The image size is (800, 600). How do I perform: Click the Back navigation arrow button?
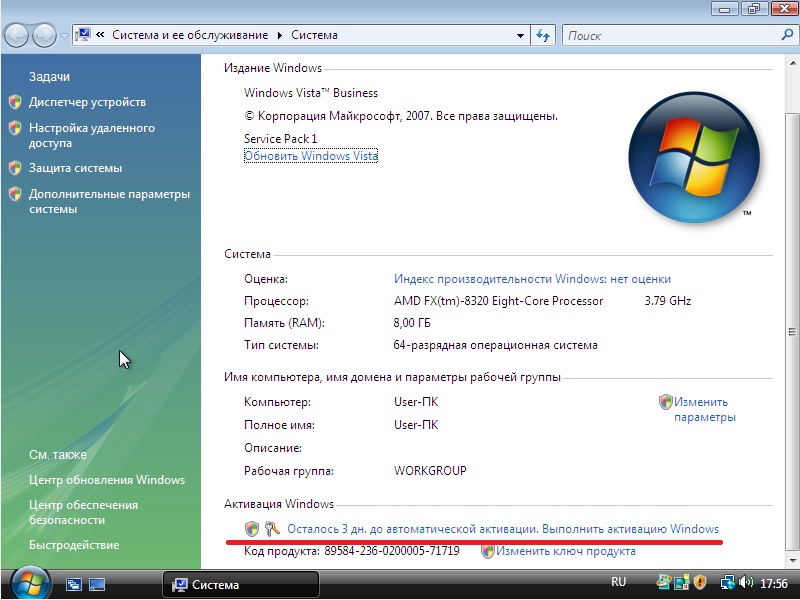(x=15, y=36)
